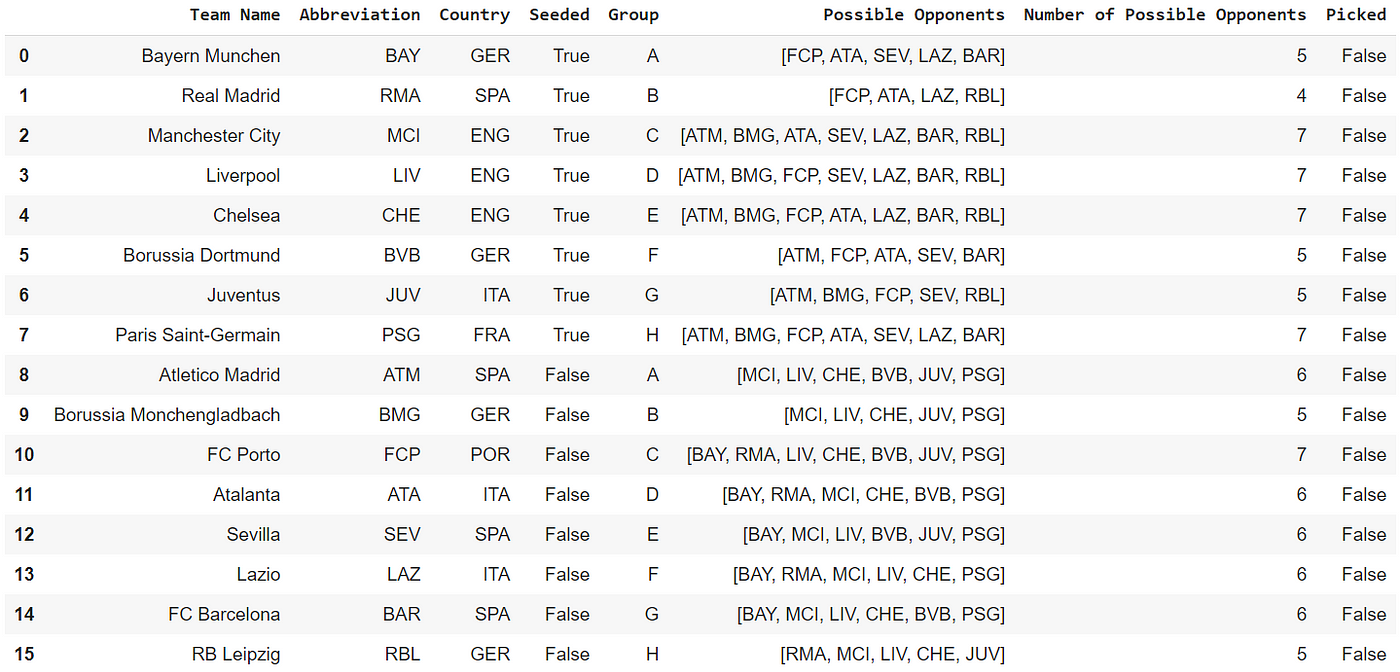Click the 'POR' country cell

click(490, 455)
